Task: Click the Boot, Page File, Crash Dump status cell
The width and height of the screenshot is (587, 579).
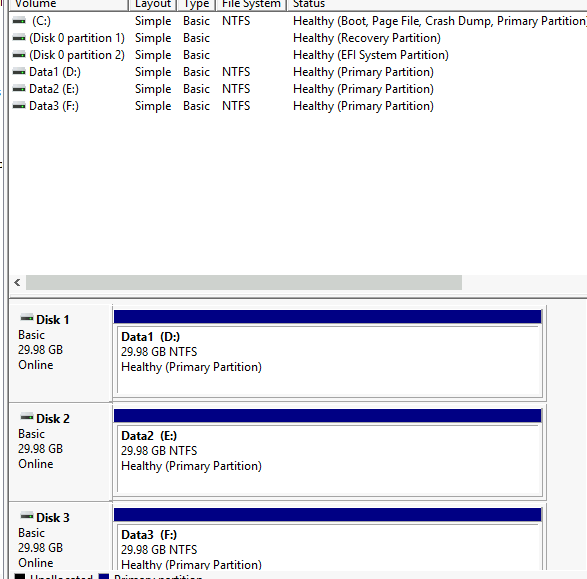Action: tap(440, 21)
